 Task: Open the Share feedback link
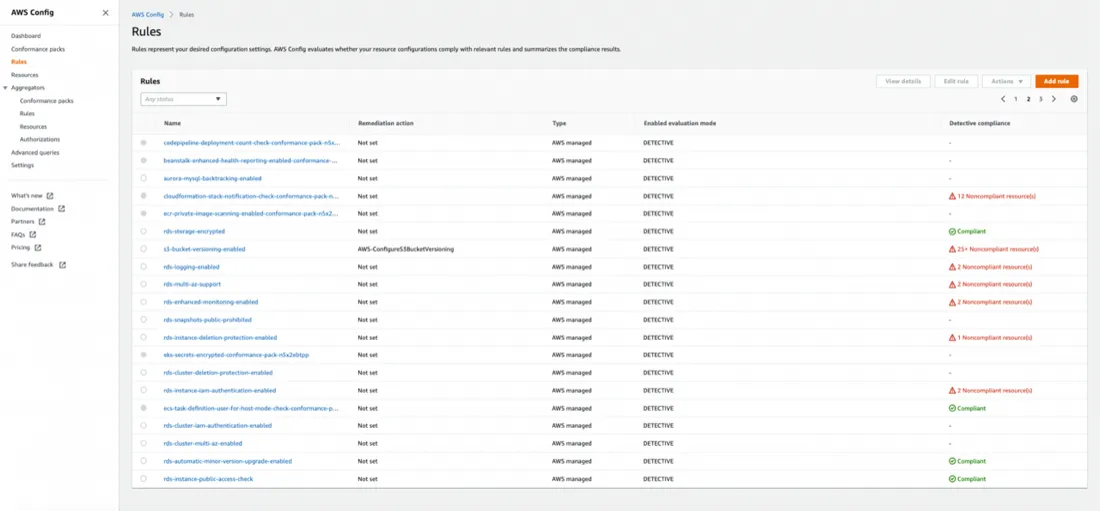[32, 265]
